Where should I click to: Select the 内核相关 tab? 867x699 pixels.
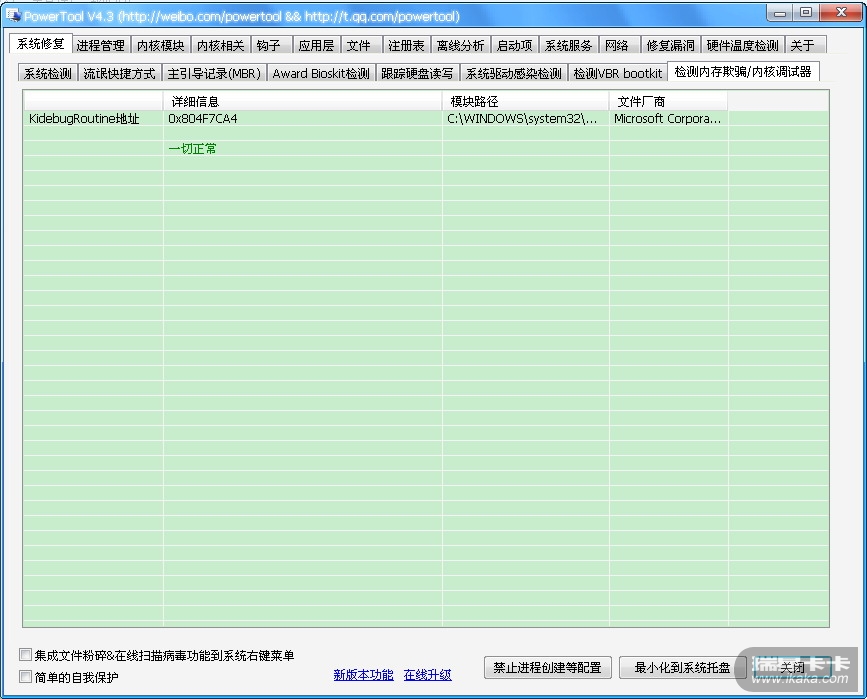point(221,45)
